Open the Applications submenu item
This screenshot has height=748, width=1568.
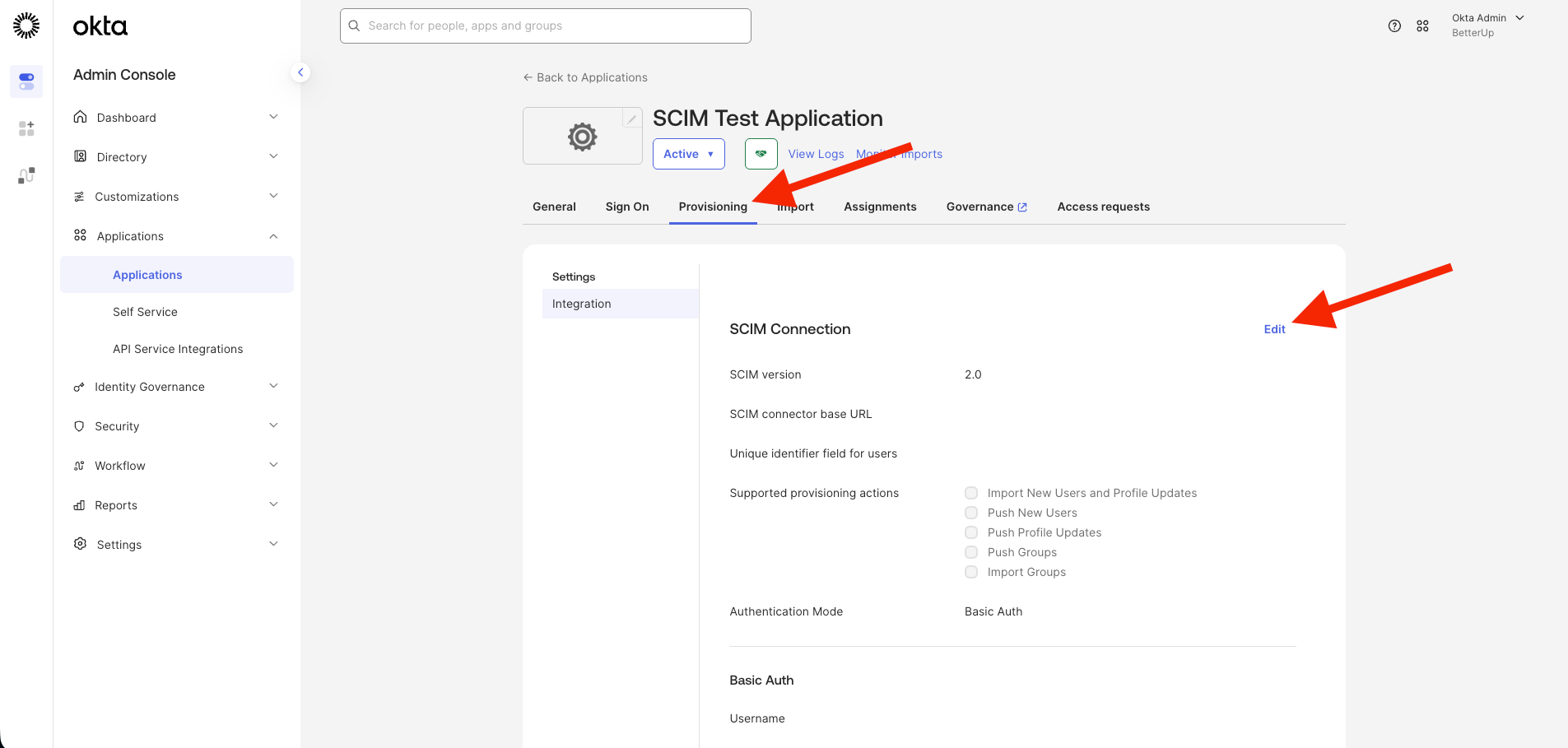pyautogui.click(x=177, y=275)
